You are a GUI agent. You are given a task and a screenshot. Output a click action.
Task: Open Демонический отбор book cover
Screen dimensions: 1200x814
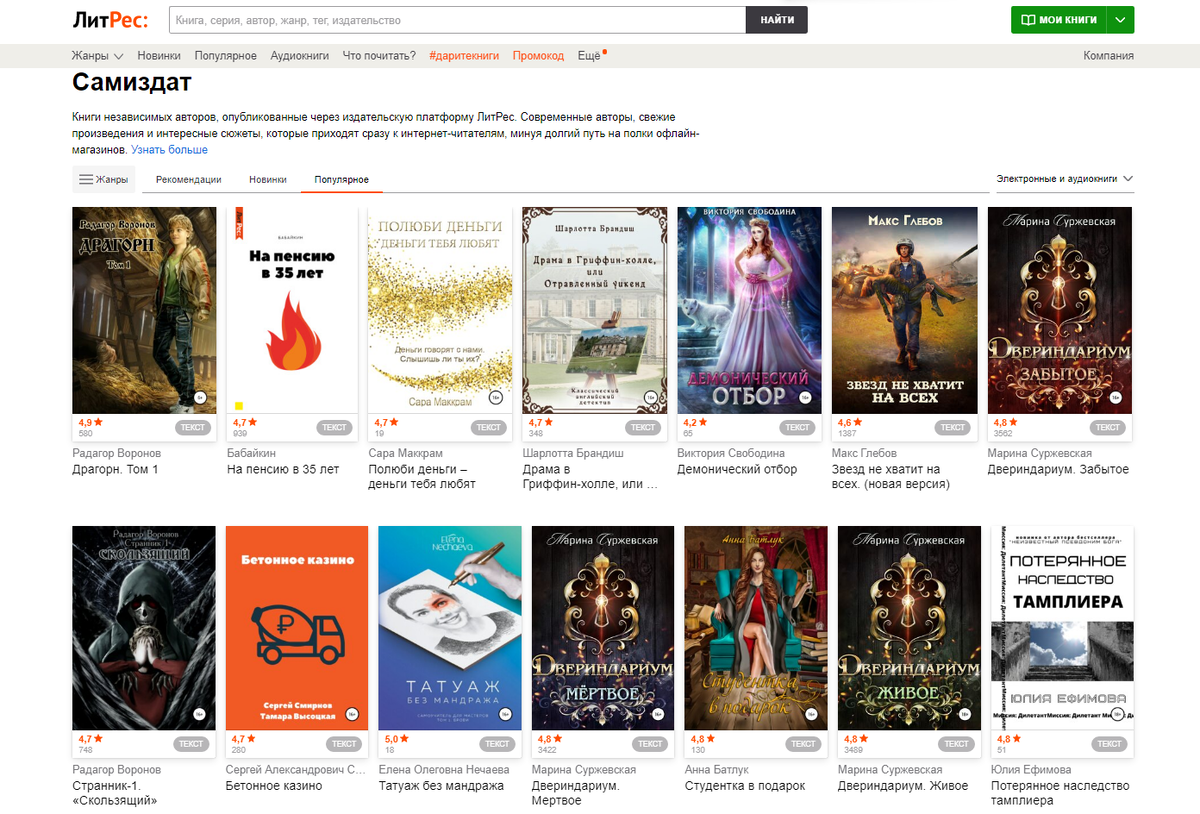pos(749,310)
